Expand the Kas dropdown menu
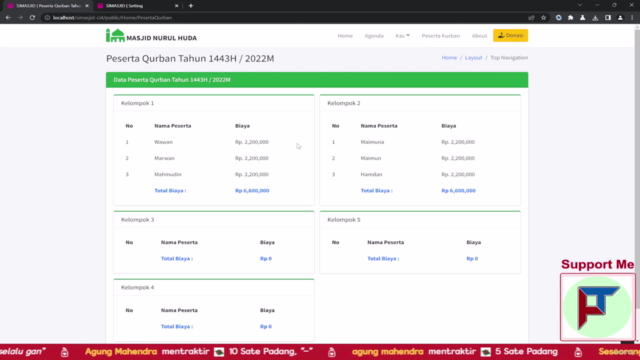This screenshot has height=360, width=640. coord(402,36)
